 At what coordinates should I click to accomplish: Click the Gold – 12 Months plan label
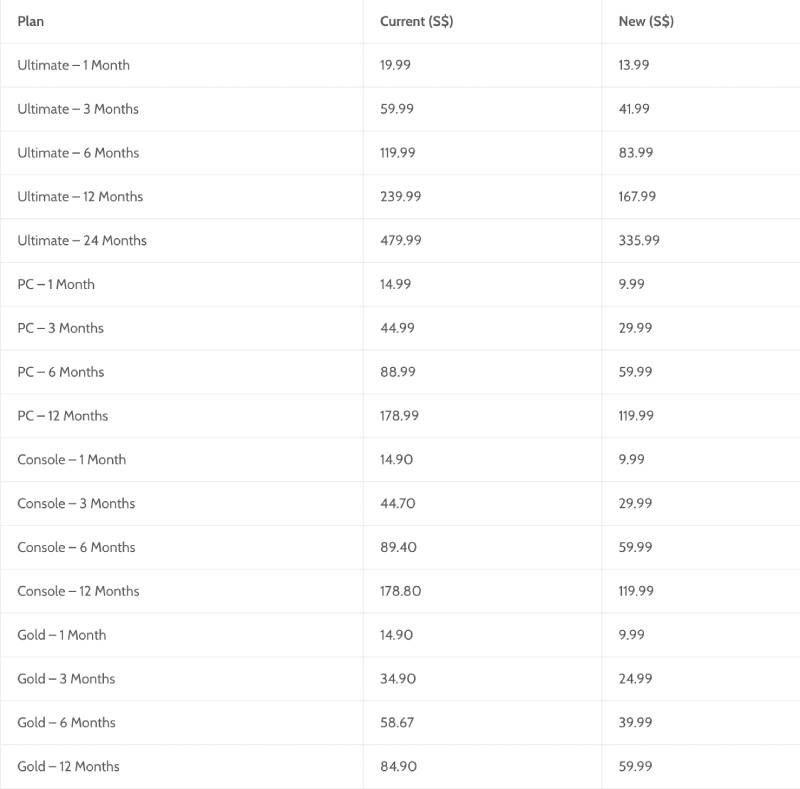(x=68, y=767)
